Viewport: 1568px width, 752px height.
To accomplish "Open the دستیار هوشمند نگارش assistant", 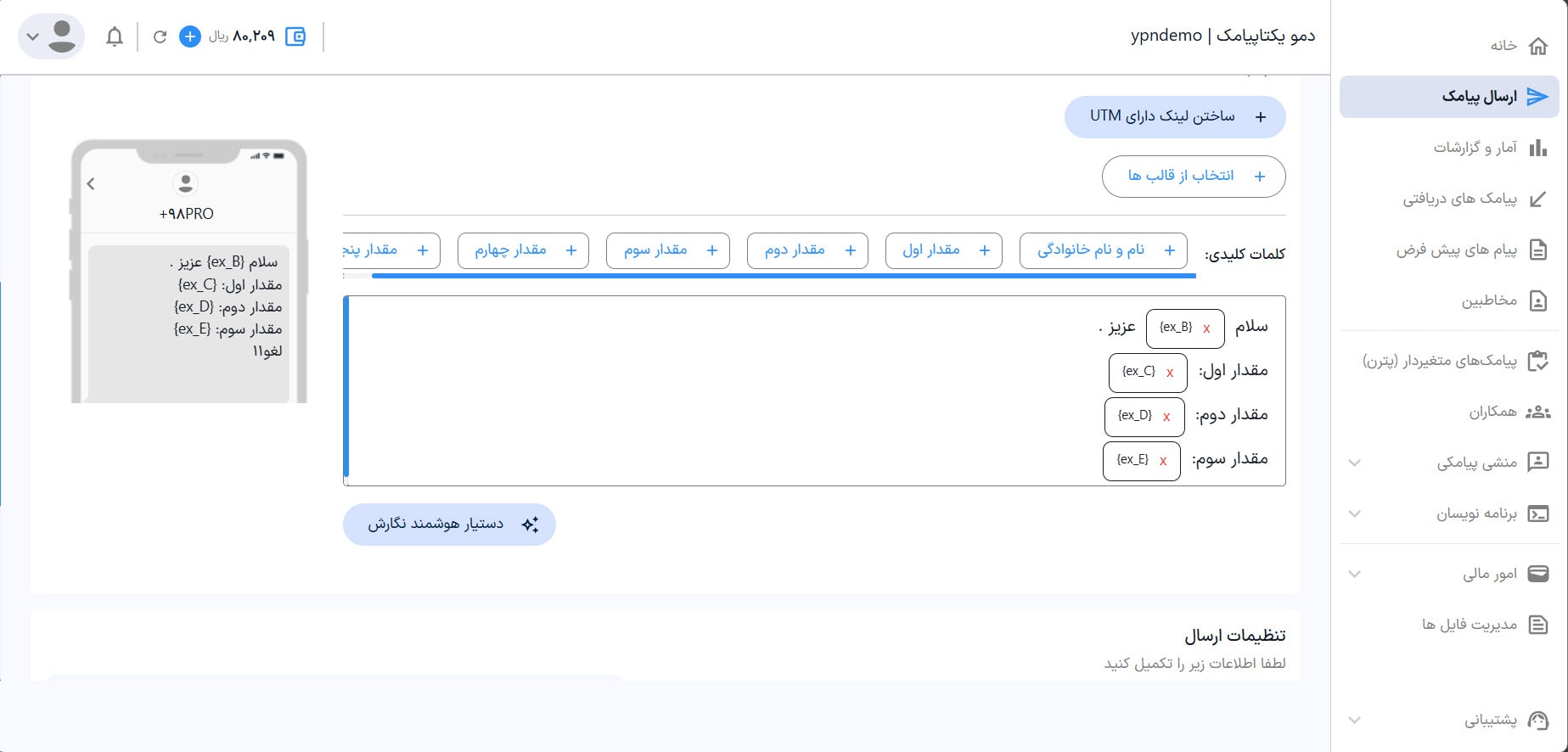I will [449, 525].
